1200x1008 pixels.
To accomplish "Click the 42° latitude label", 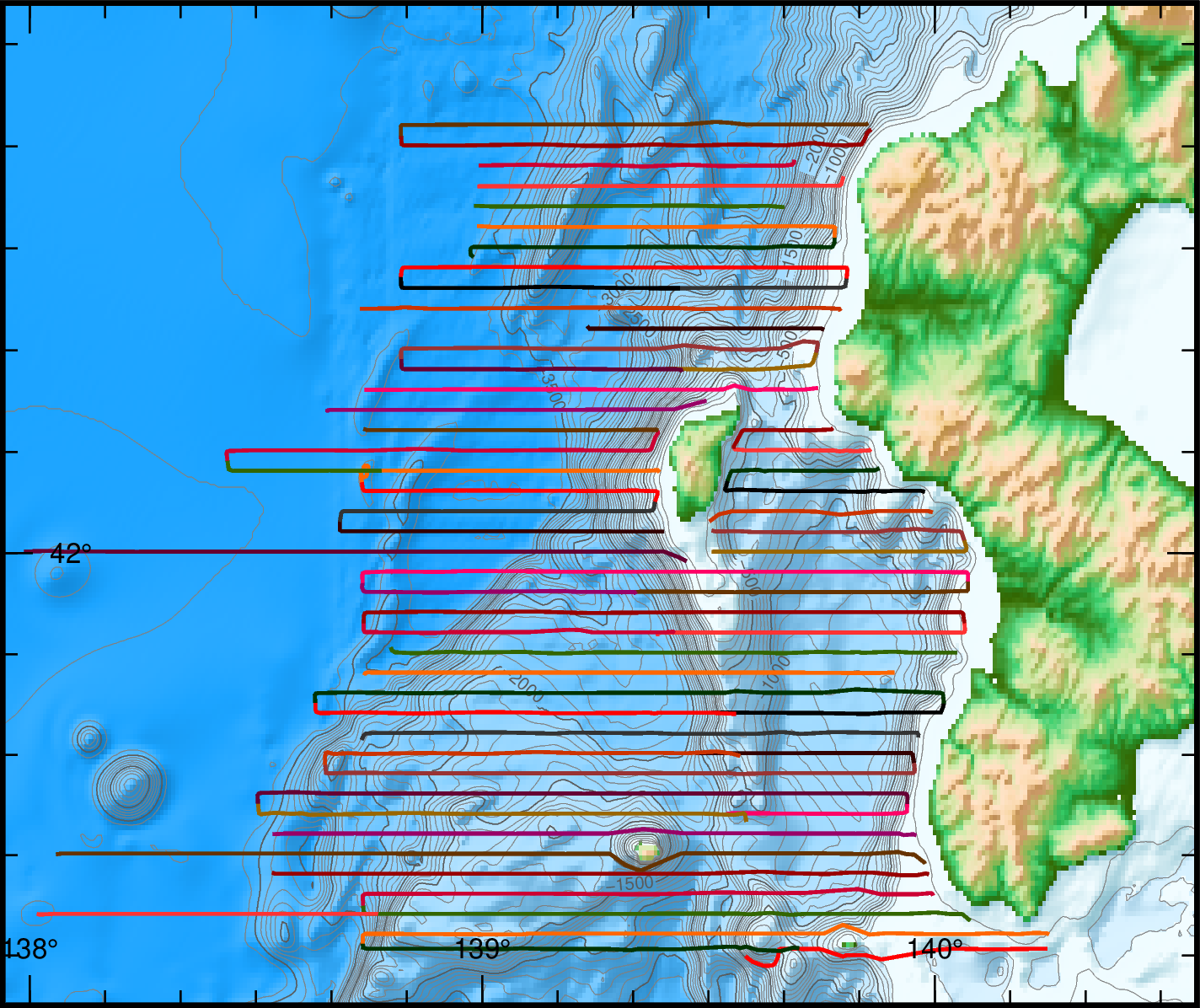I will click(x=70, y=554).
